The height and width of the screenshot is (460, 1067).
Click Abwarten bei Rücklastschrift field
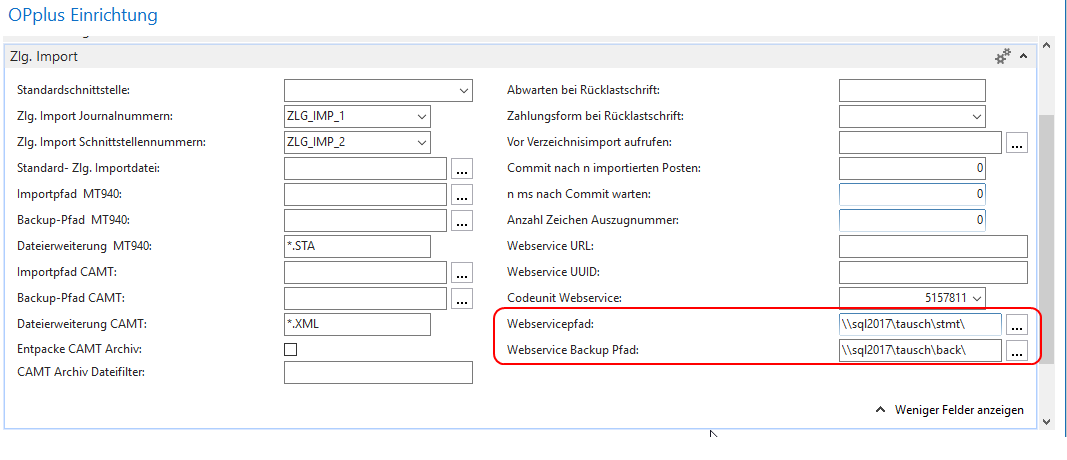[912, 90]
